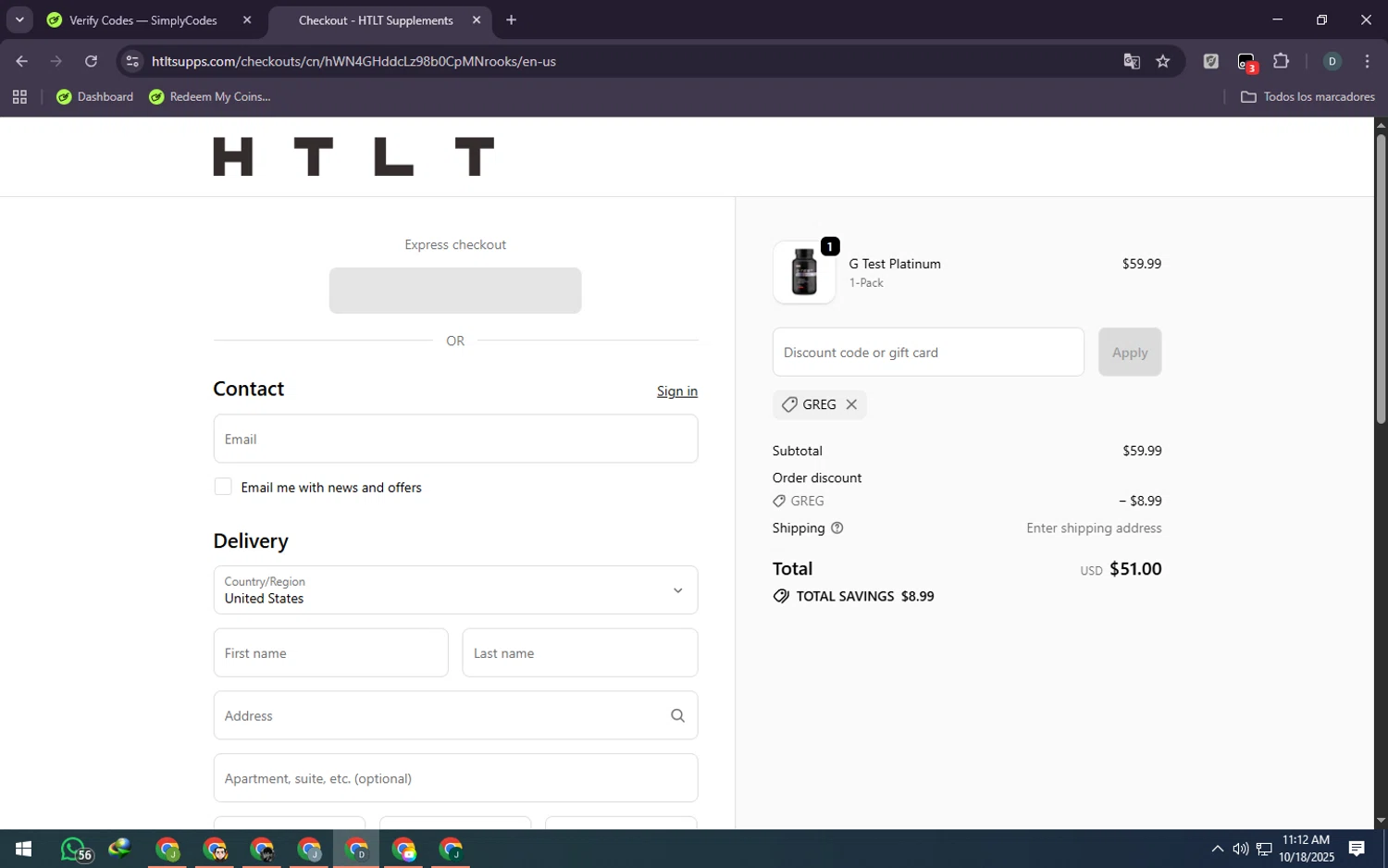
Task: Open the Redeem My Coins bookmark
Action: (210, 96)
